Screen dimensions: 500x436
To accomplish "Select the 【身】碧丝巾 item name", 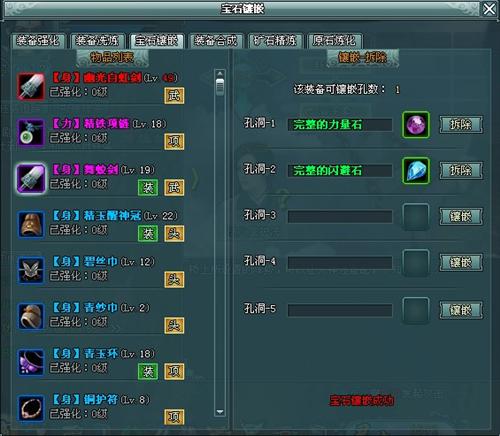I will pyautogui.click(x=85, y=262).
